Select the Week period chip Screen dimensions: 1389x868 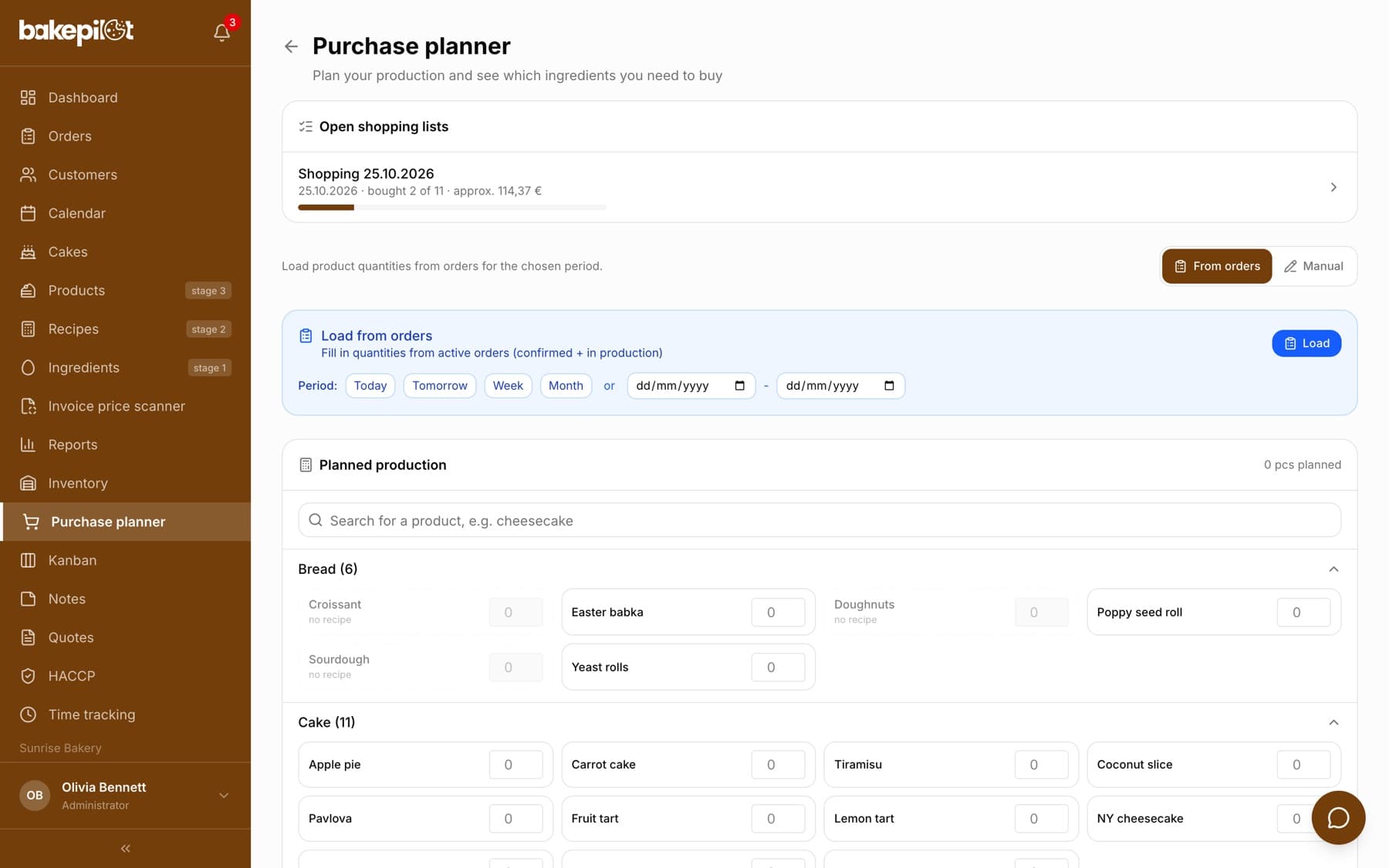pos(508,386)
